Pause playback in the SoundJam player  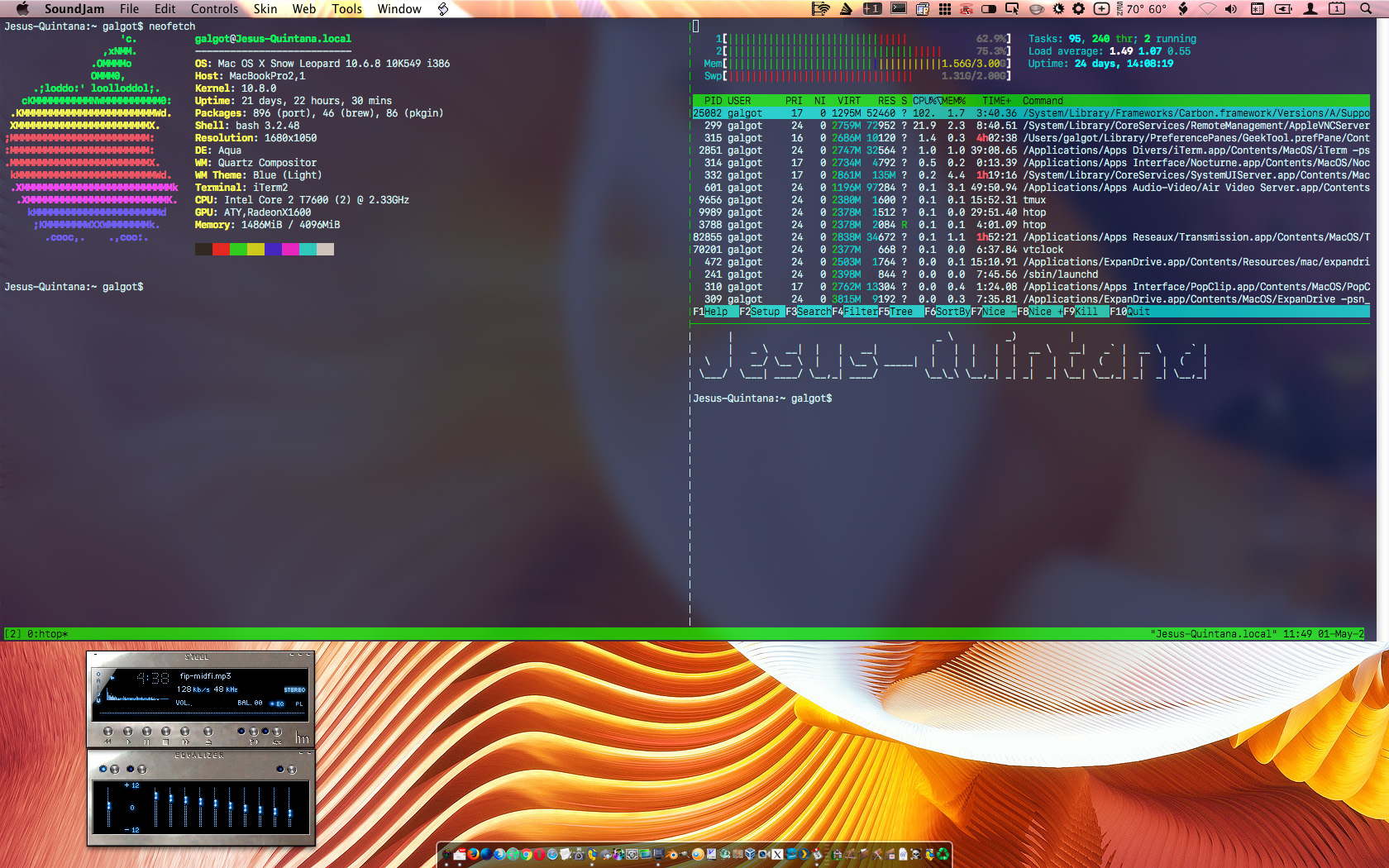[146, 732]
